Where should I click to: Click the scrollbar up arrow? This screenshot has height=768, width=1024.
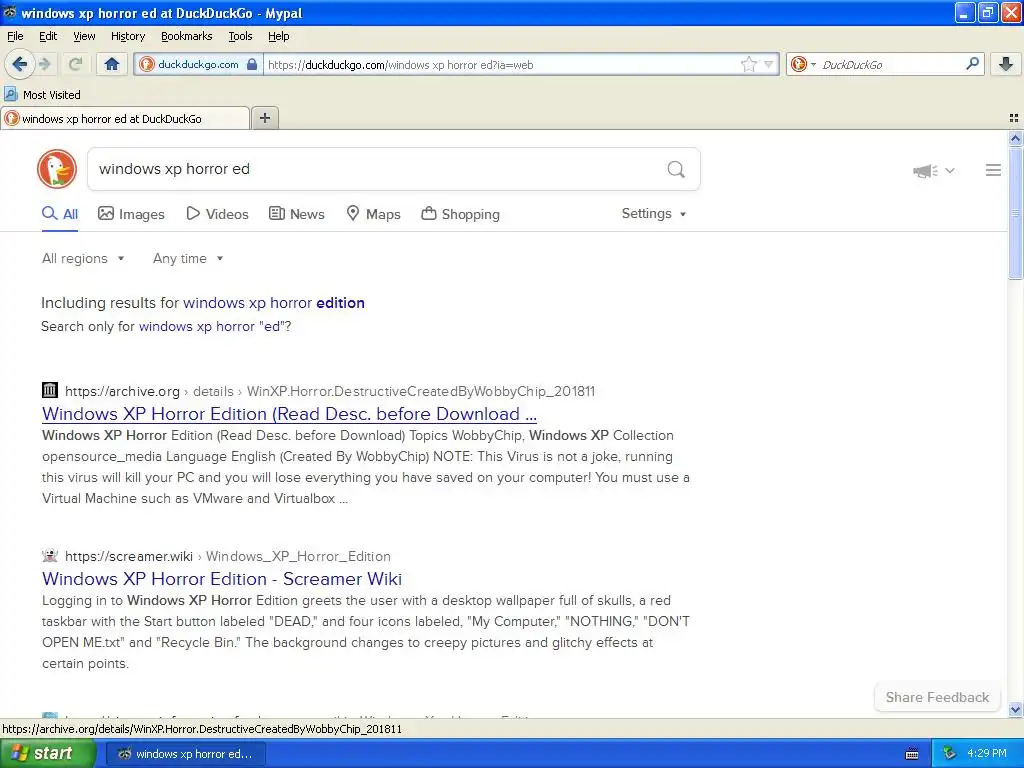1015,138
